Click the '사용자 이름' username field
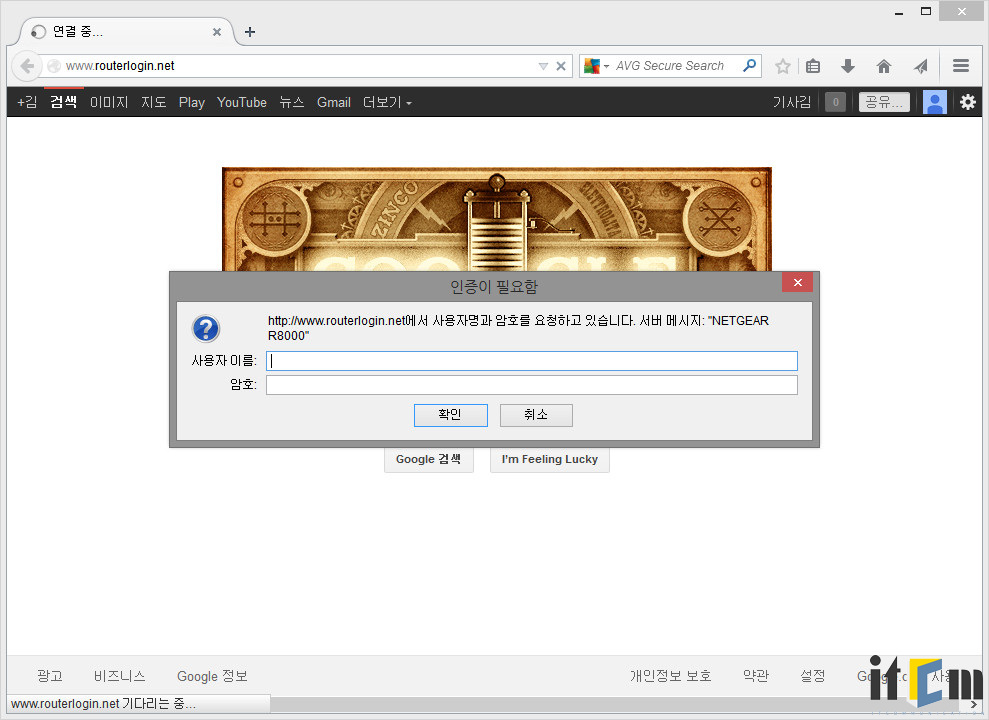The height and width of the screenshot is (720, 989). [532, 361]
